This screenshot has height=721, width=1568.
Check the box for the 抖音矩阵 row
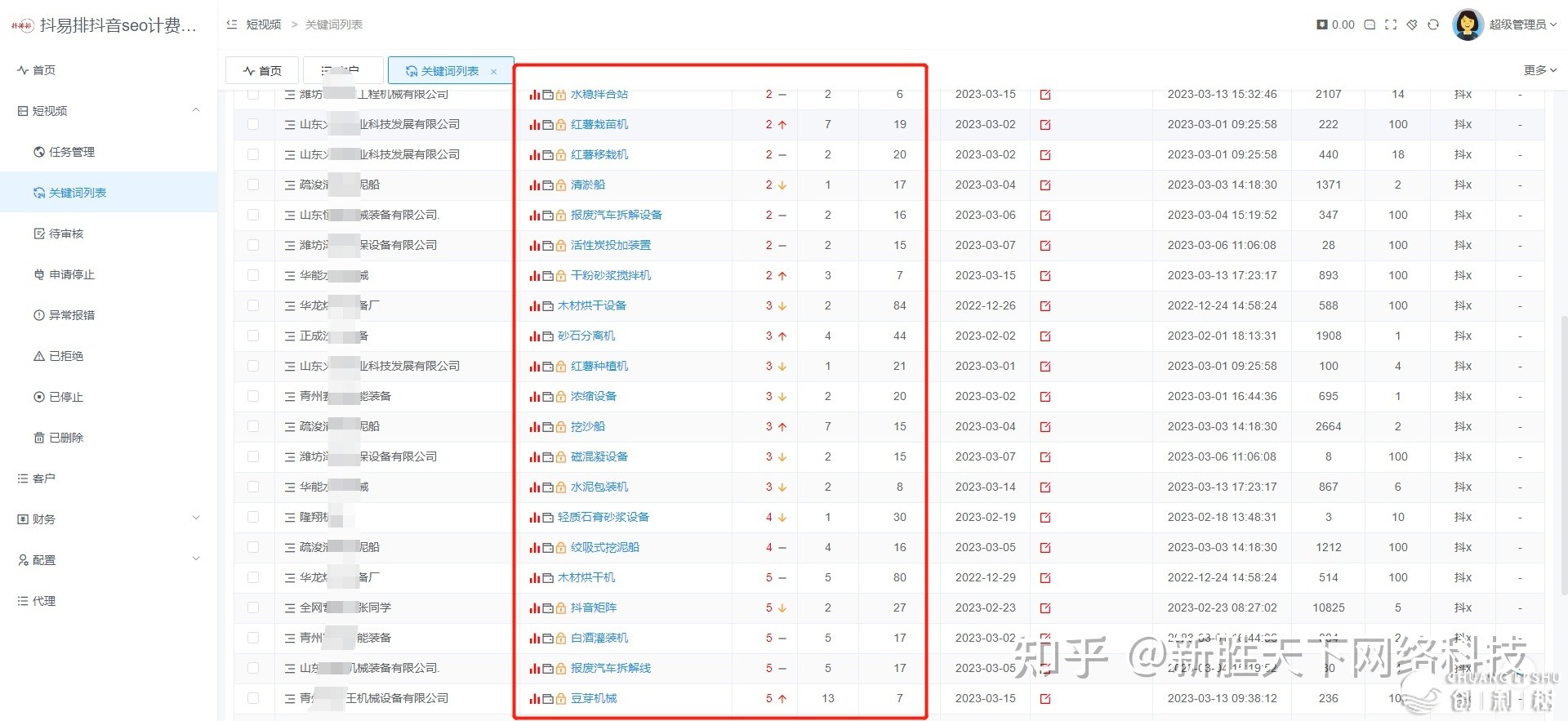point(253,608)
